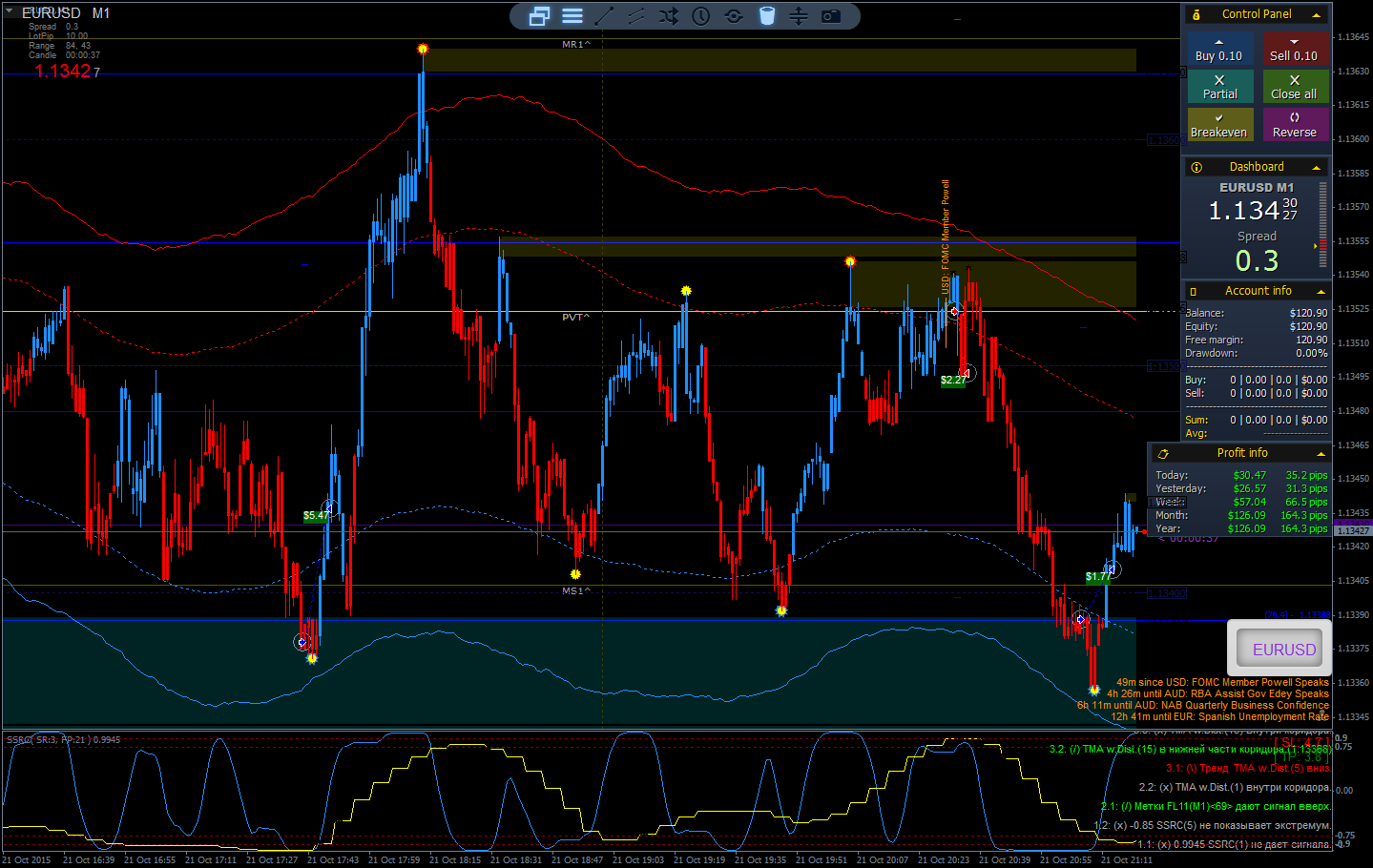Click the Breakeven button
This screenshot has width=1373, height=868.
point(1219,125)
